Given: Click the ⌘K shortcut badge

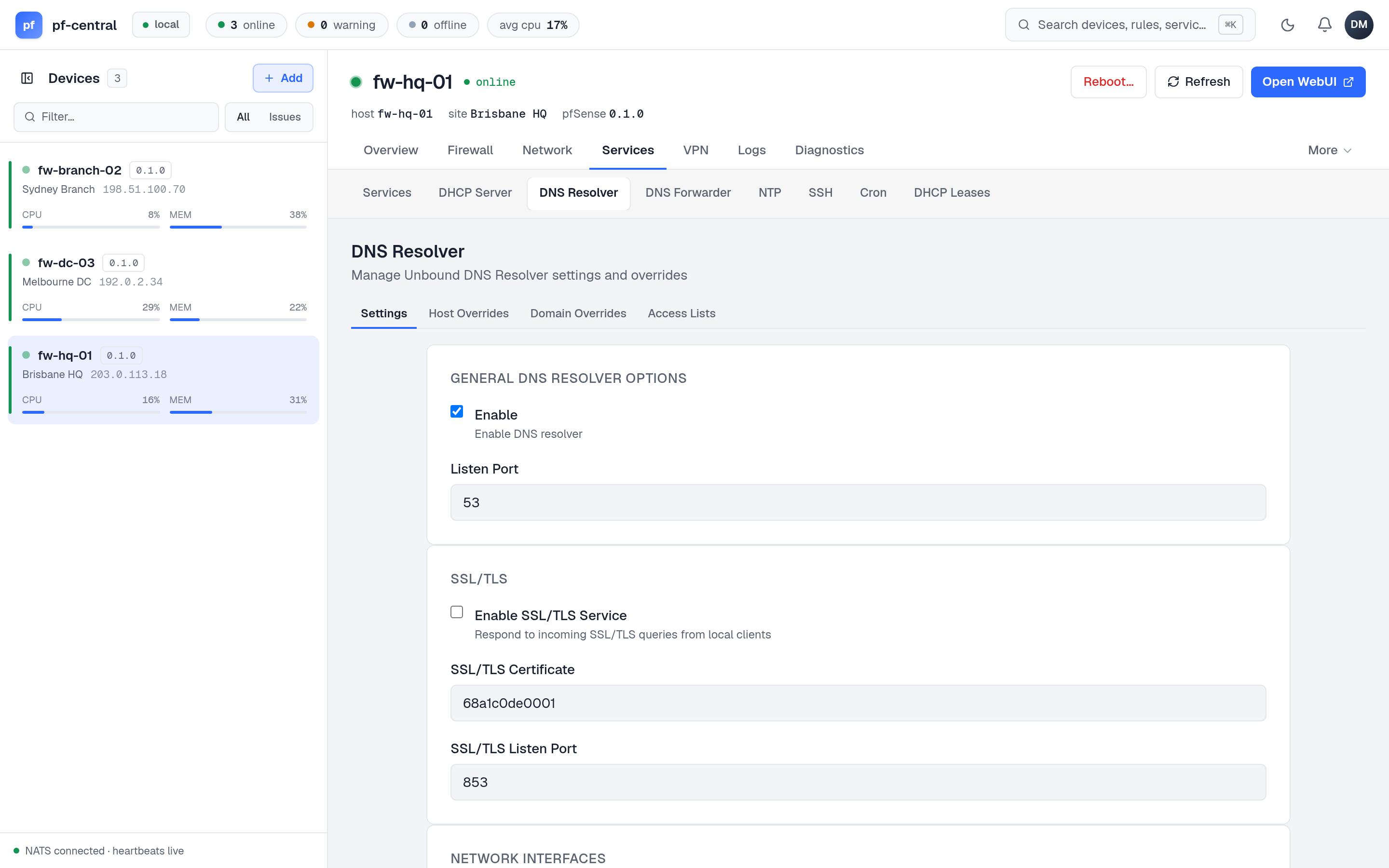Looking at the screenshot, I should click(x=1231, y=25).
